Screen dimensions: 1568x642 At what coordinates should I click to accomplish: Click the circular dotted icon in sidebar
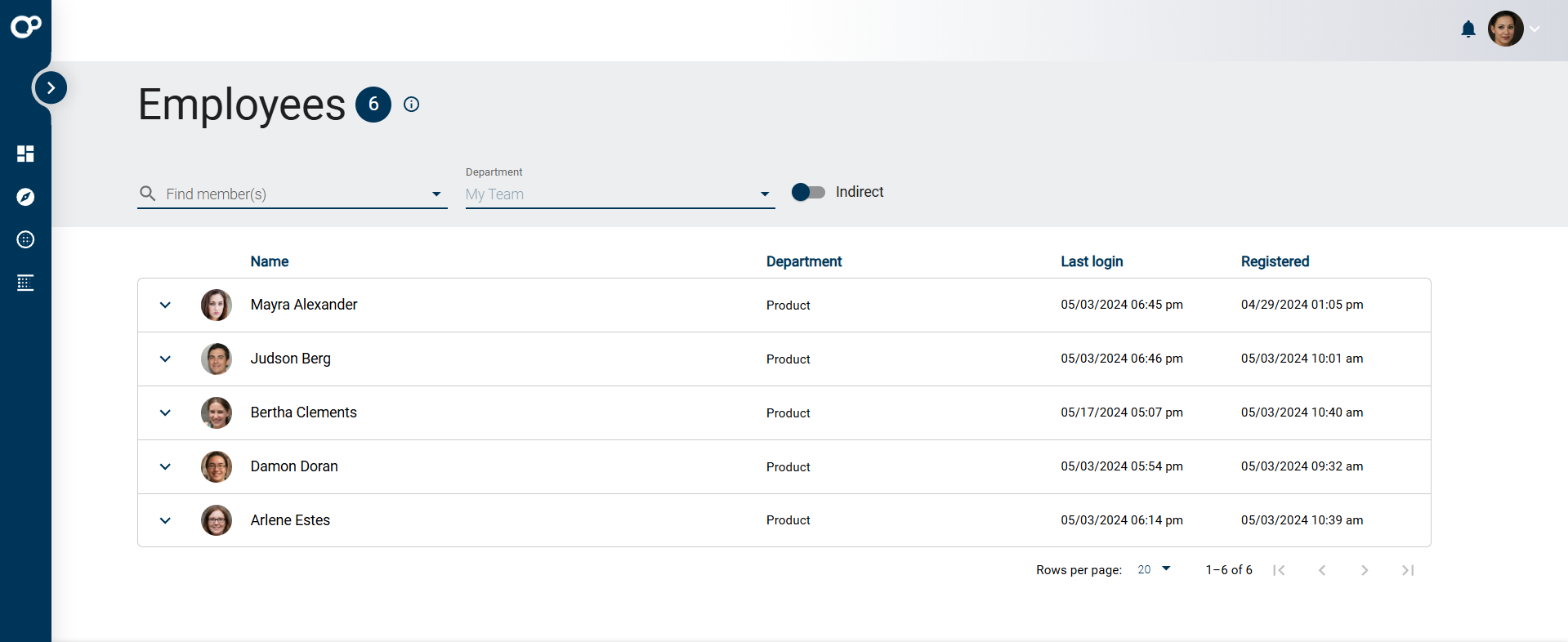pos(25,239)
